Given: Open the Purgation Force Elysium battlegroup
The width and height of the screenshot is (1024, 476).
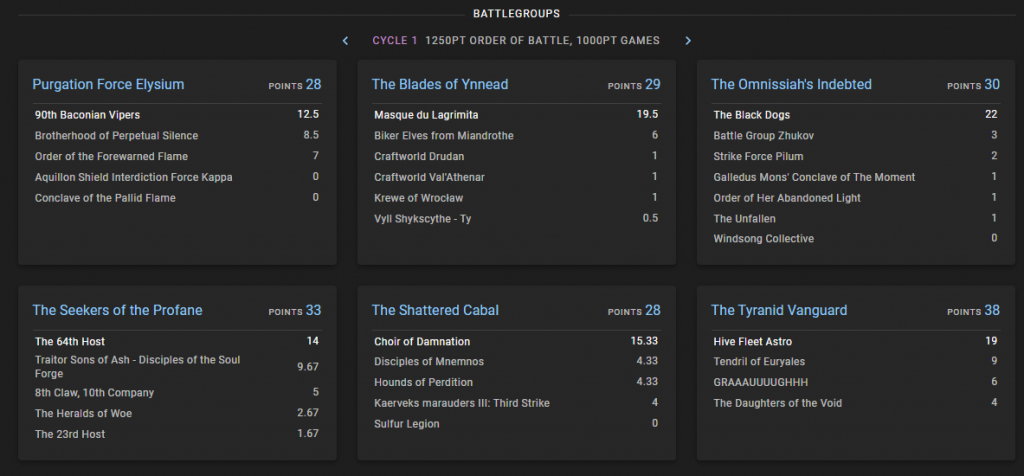Looking at the screenshot, I should point(108,85).
